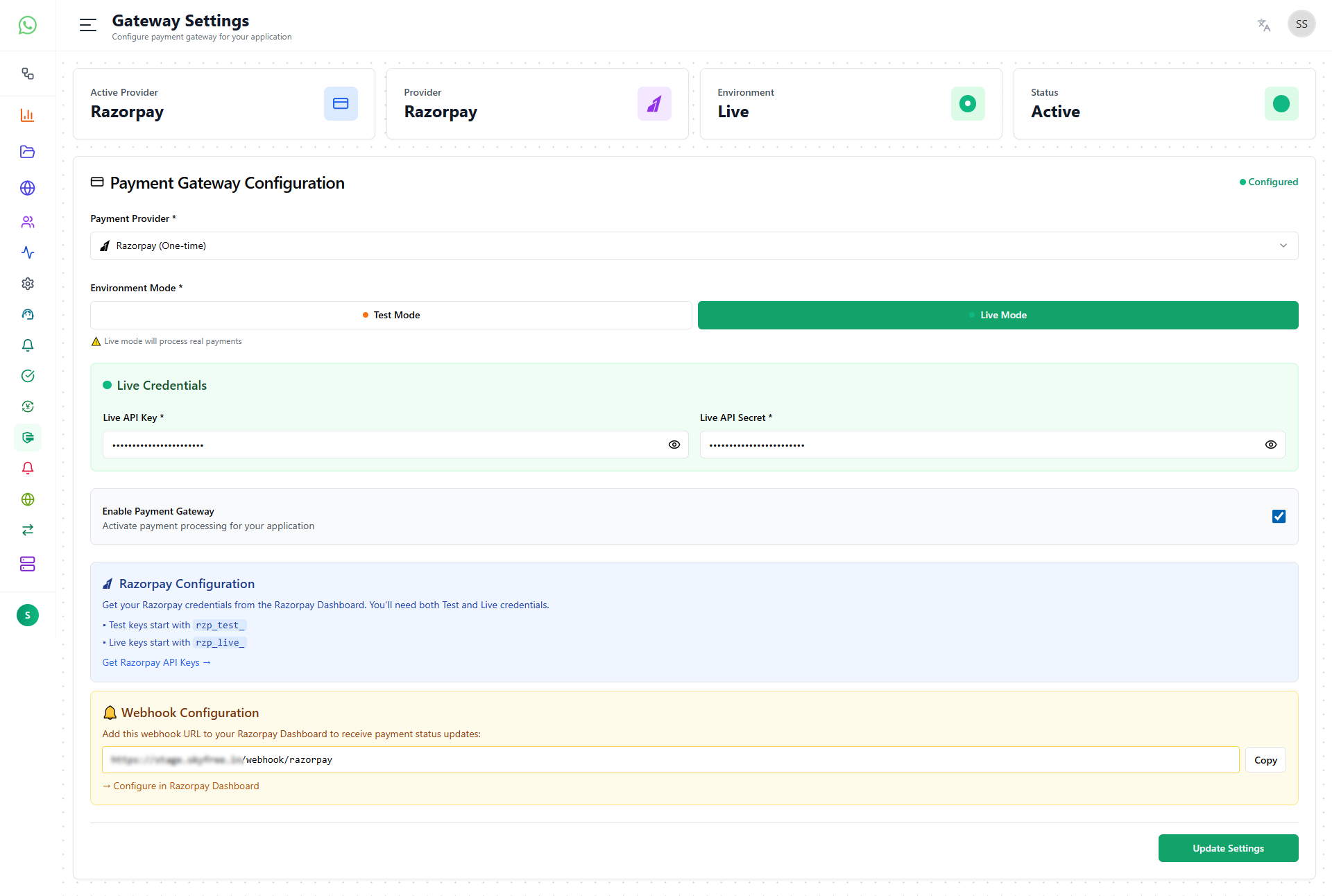Select the highlighted payment gateway sidebar icon

click(x=28, y=438)
